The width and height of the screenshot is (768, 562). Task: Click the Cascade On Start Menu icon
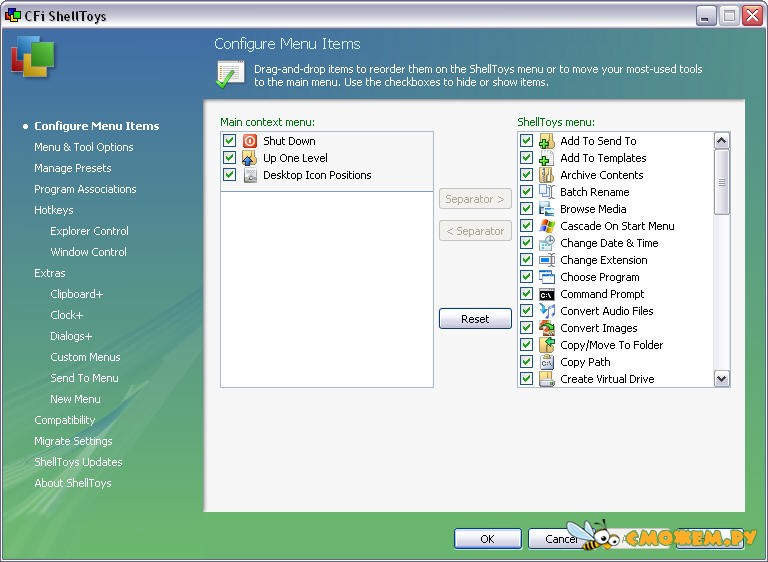click(547, 226)
